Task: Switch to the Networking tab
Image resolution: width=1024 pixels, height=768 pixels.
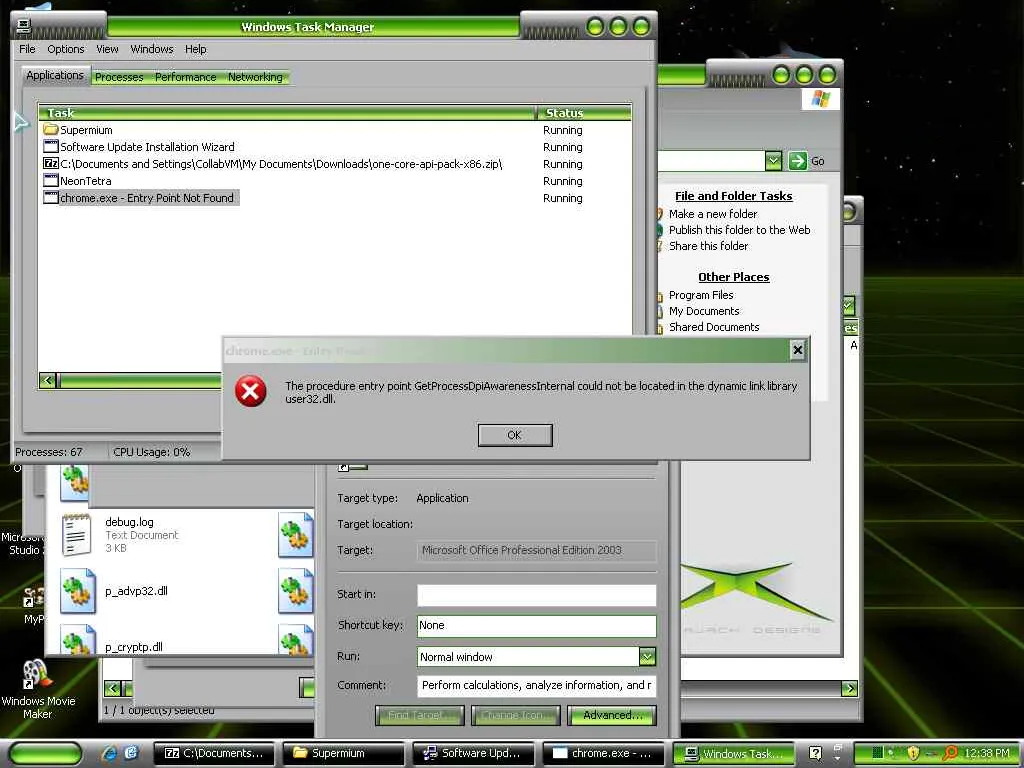Action: coord(255,77)
